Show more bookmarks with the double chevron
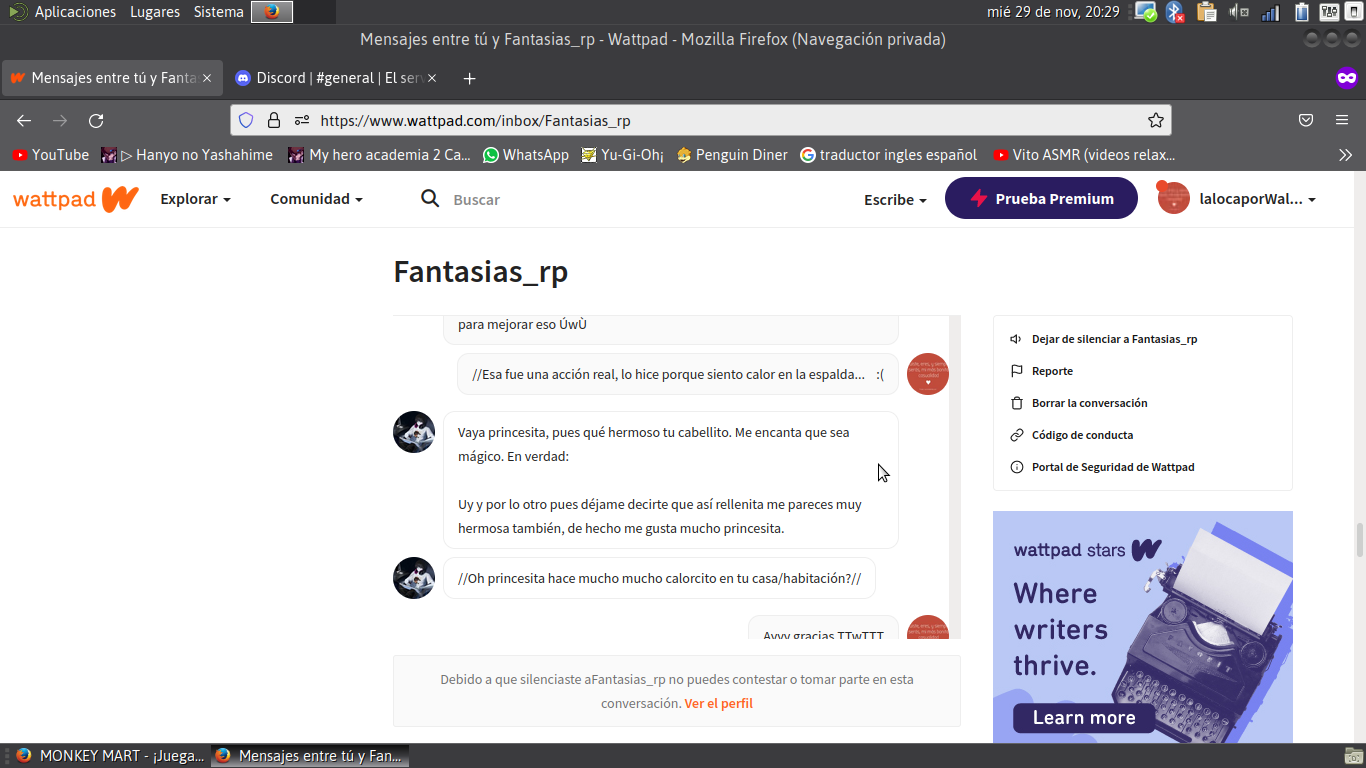The height and width of the screenshot is (768, 1366). (x=1346, y=155)
